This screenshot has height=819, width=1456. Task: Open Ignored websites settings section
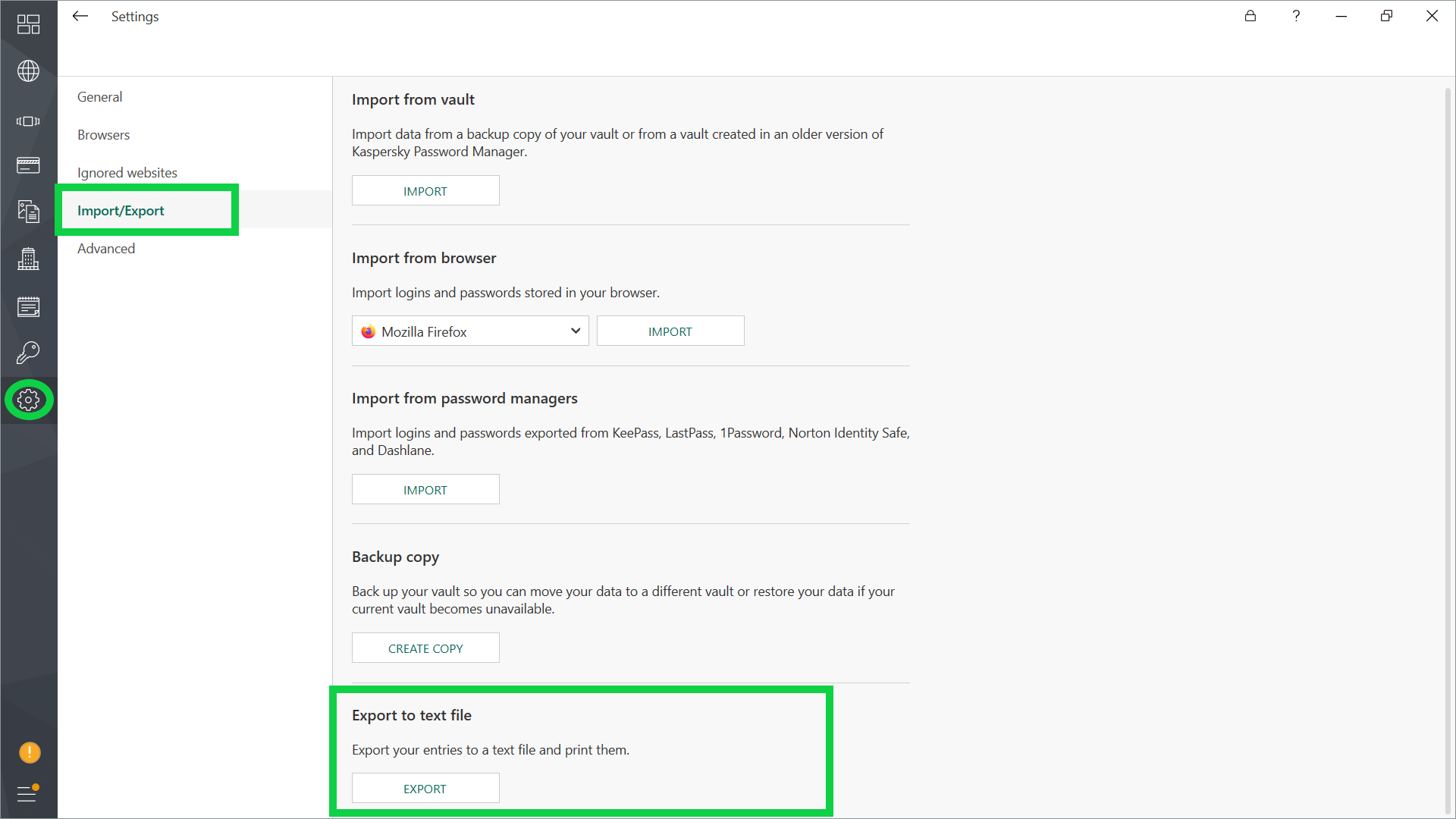coord(127,173)
